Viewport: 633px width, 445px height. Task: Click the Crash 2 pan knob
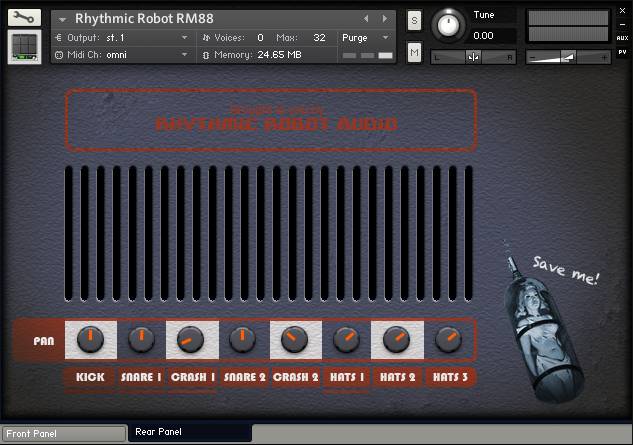pos(294,340)
